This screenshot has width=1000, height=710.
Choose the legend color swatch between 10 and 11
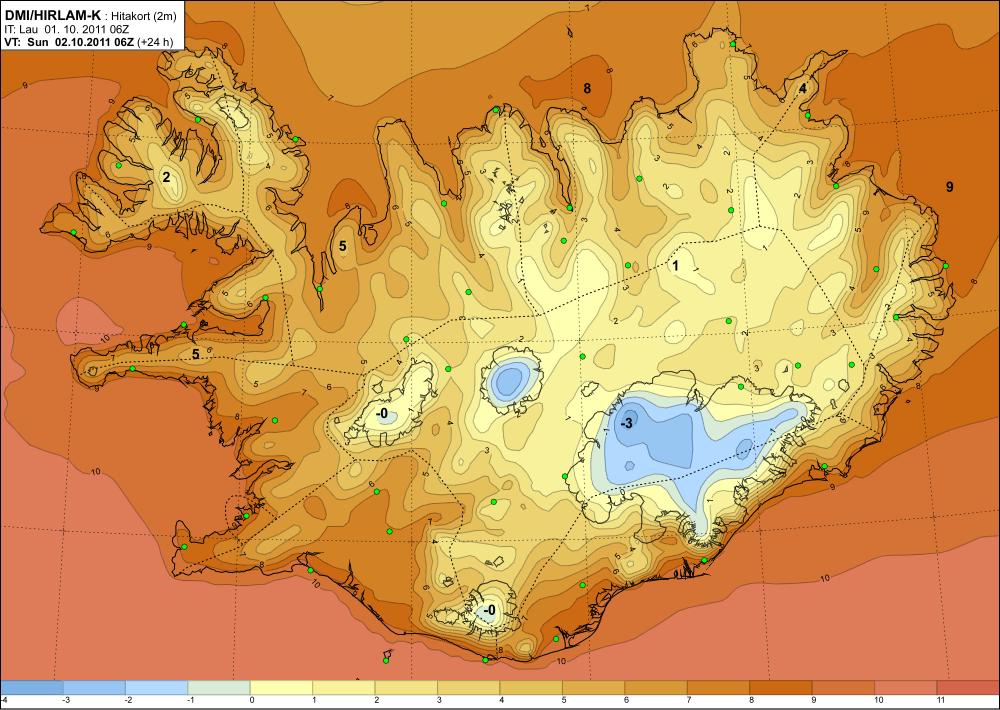click(906, 687)
